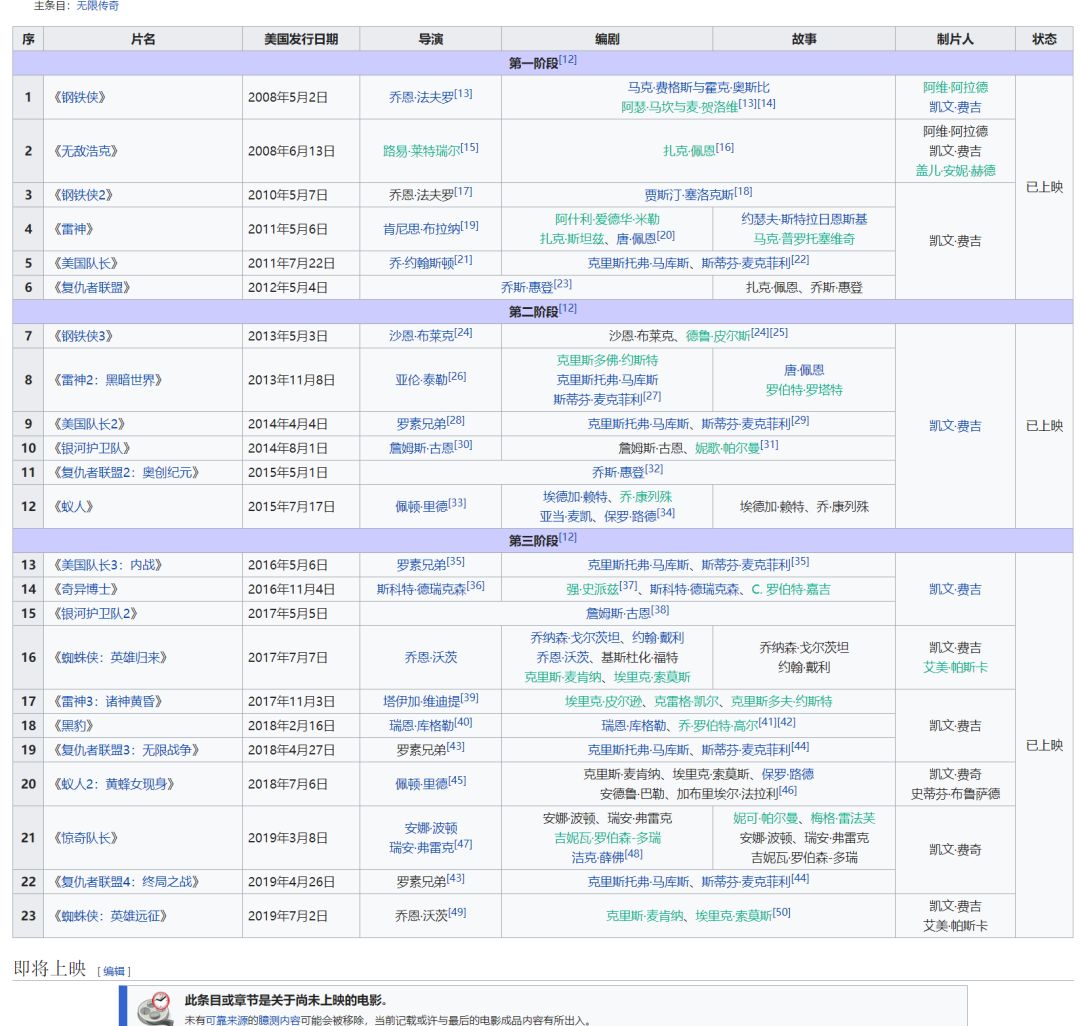The height and width of the screenshot is (1026, 1080).
Task: Open writer 乔·罗伯特·高尔 link
Action: click(x=718, y=726)
